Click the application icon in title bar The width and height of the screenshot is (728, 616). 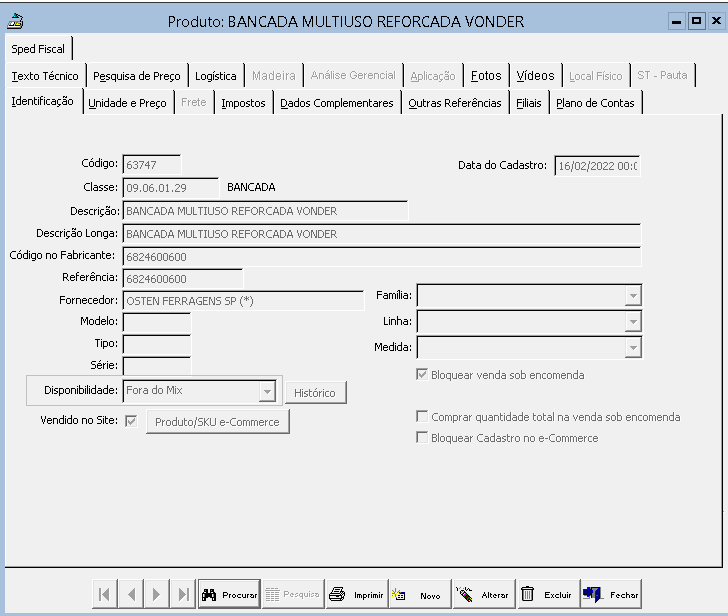click(x=15, y=21)
